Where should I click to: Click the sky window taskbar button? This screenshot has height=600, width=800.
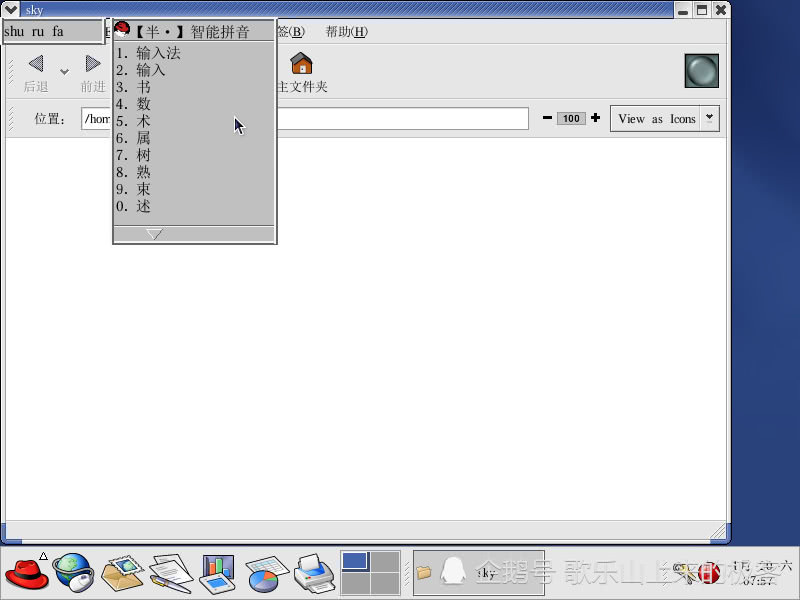pyautogui.click(x=479, y=573)
